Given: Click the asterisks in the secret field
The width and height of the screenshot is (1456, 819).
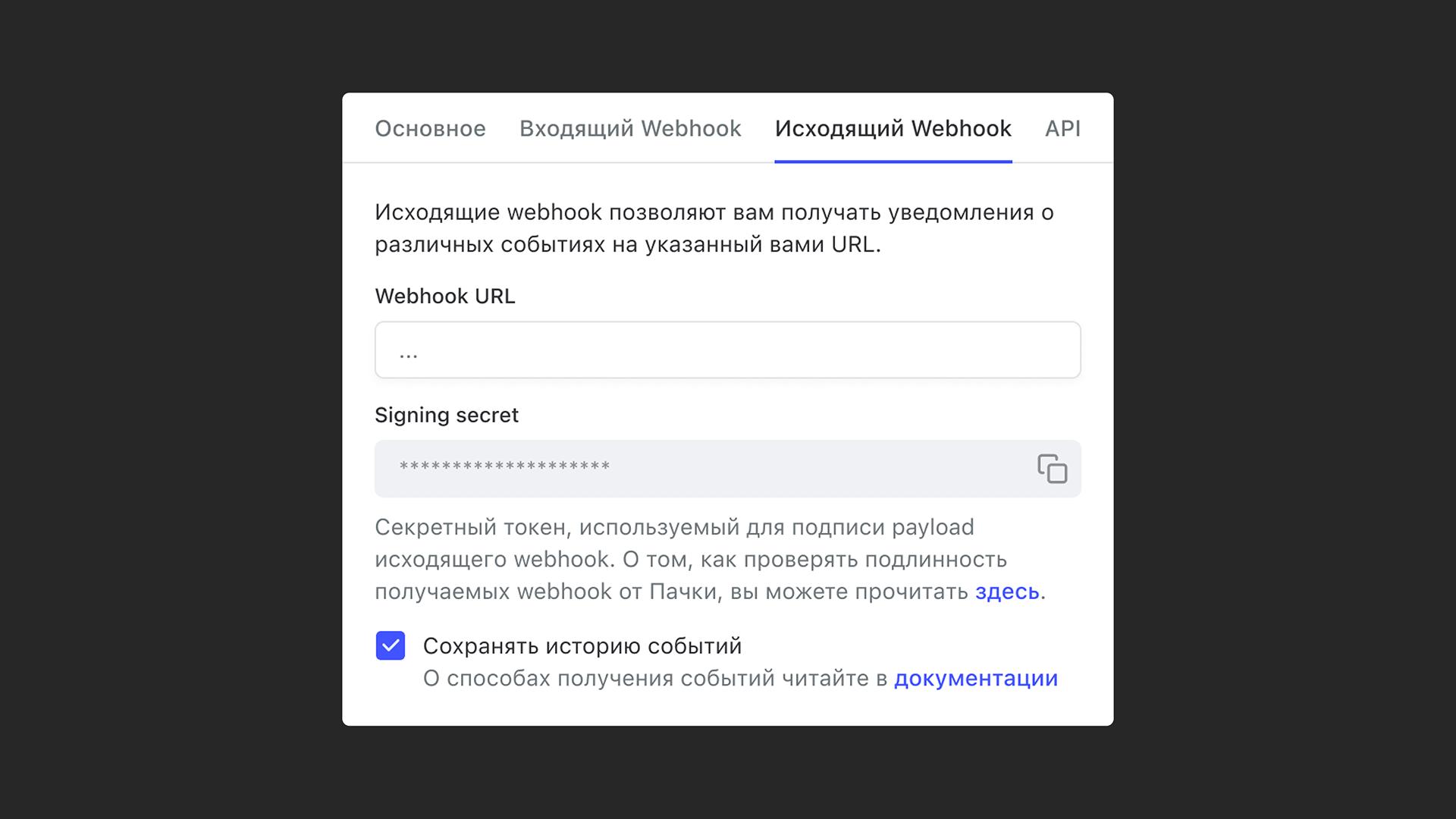Looking at the screenshot, I should pyautogui.click(x=504, y=467).
